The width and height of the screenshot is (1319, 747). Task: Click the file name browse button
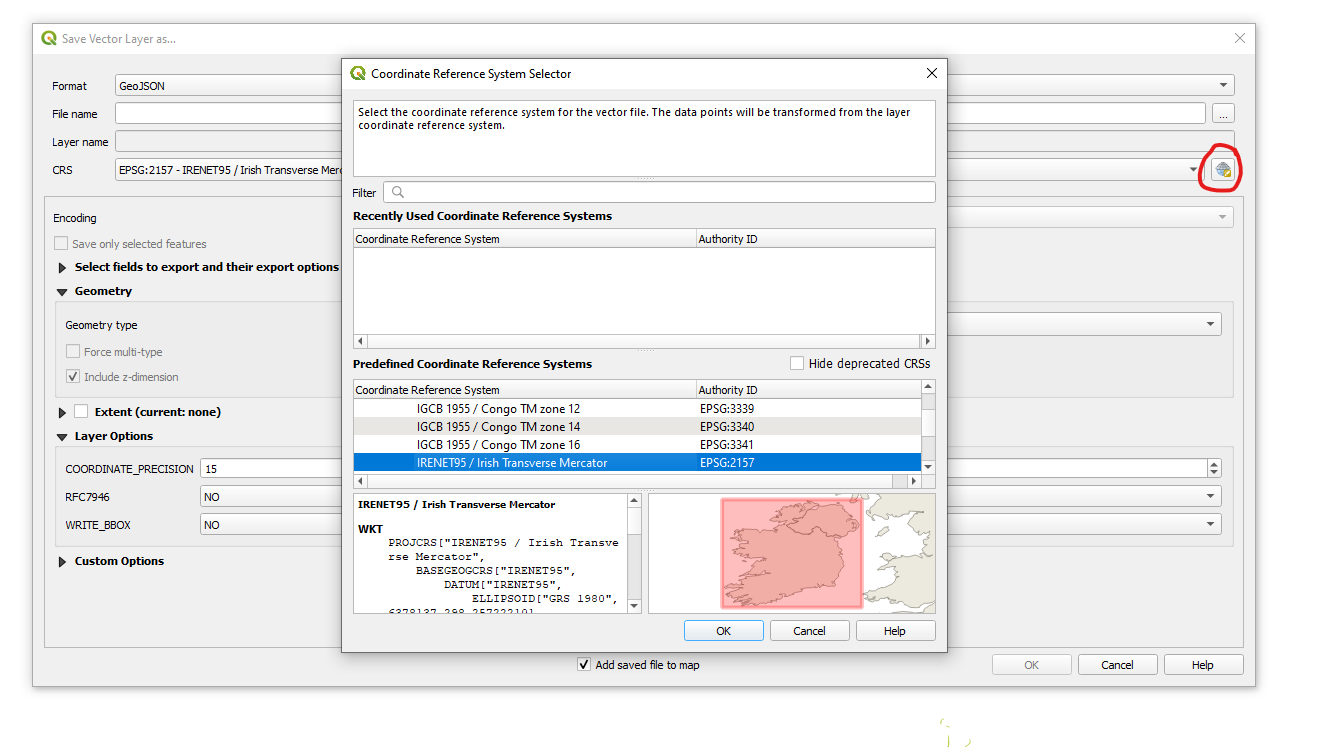pyautogui.click(x=1223, y=114)
